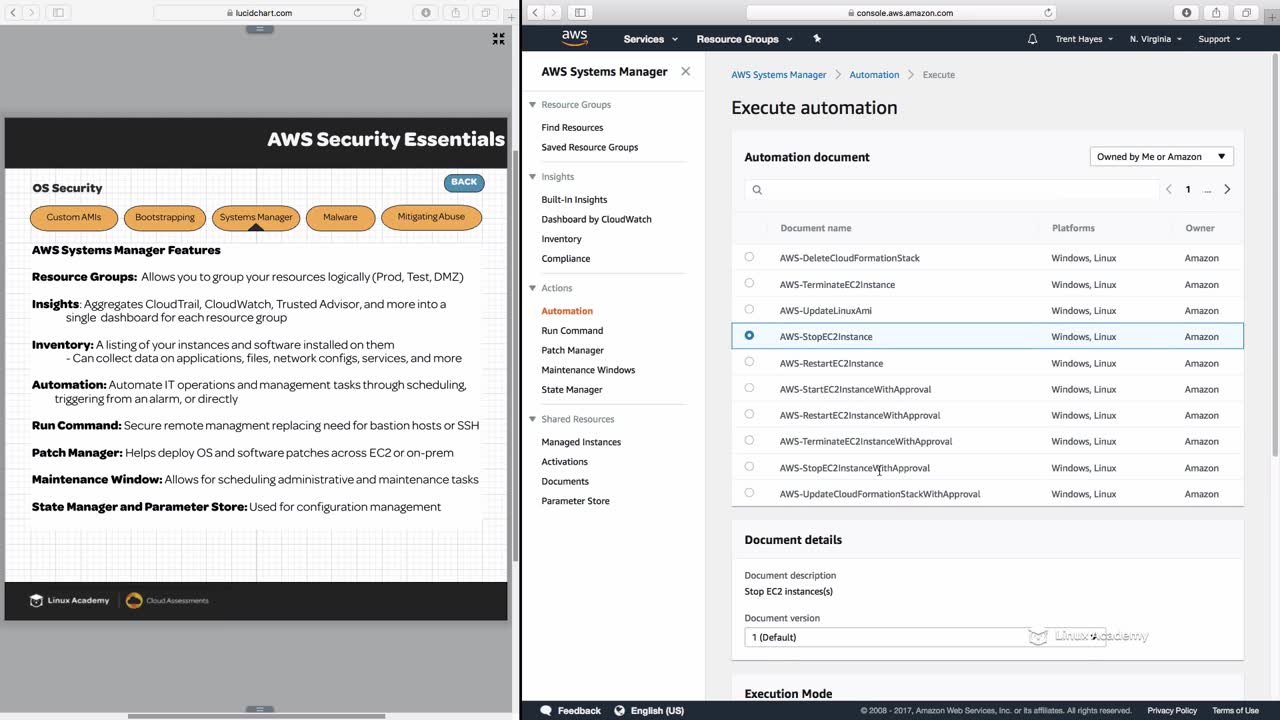1280x720 pixels.
Task: Go to next page of automation documents
Action: [x=1227, y=189]
